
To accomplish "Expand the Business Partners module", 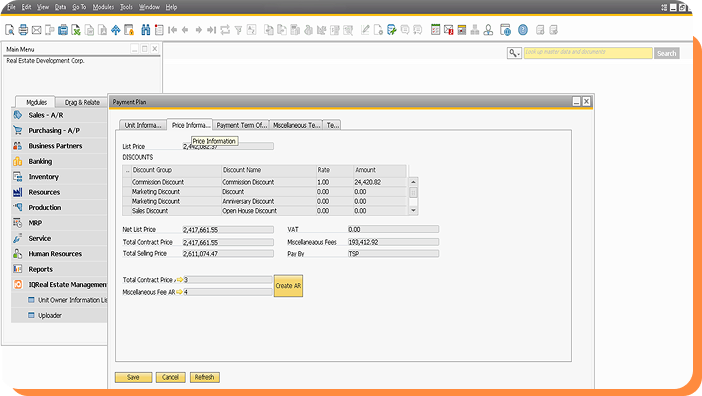I will point(59,146).
